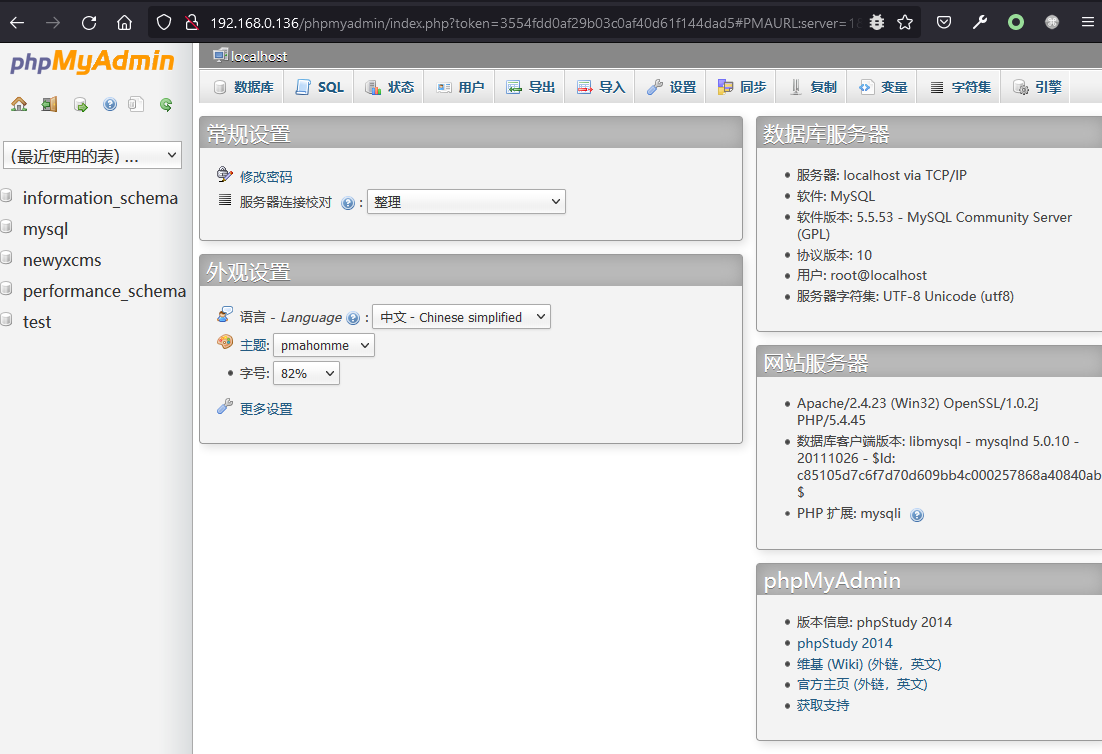
Task: Open the 官方主页 official homepage link
Action: tap(862, 684)
